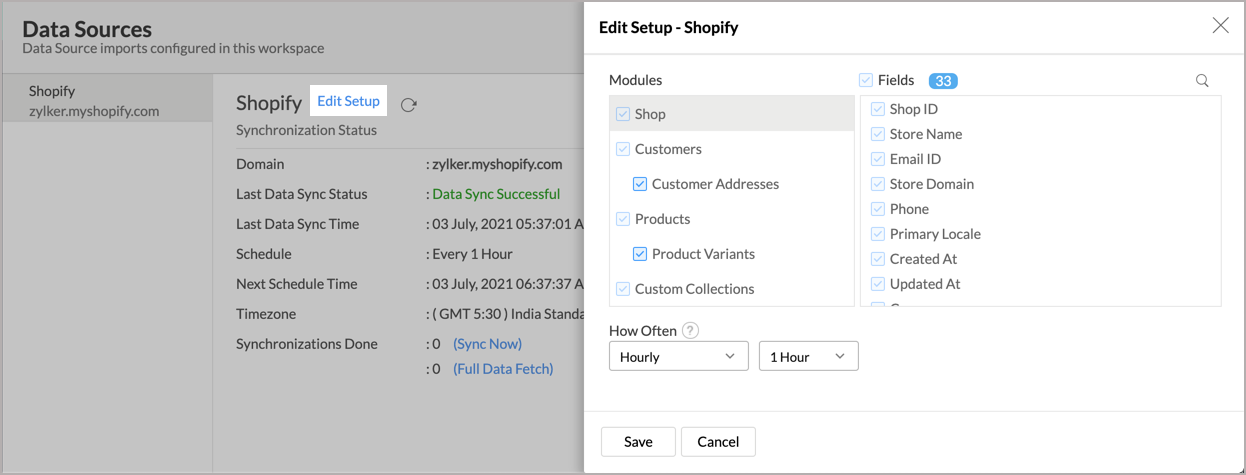Uncheck the Primary Locale field checkbox
This screenshot has width=1246, height=475.
(878, 234)
